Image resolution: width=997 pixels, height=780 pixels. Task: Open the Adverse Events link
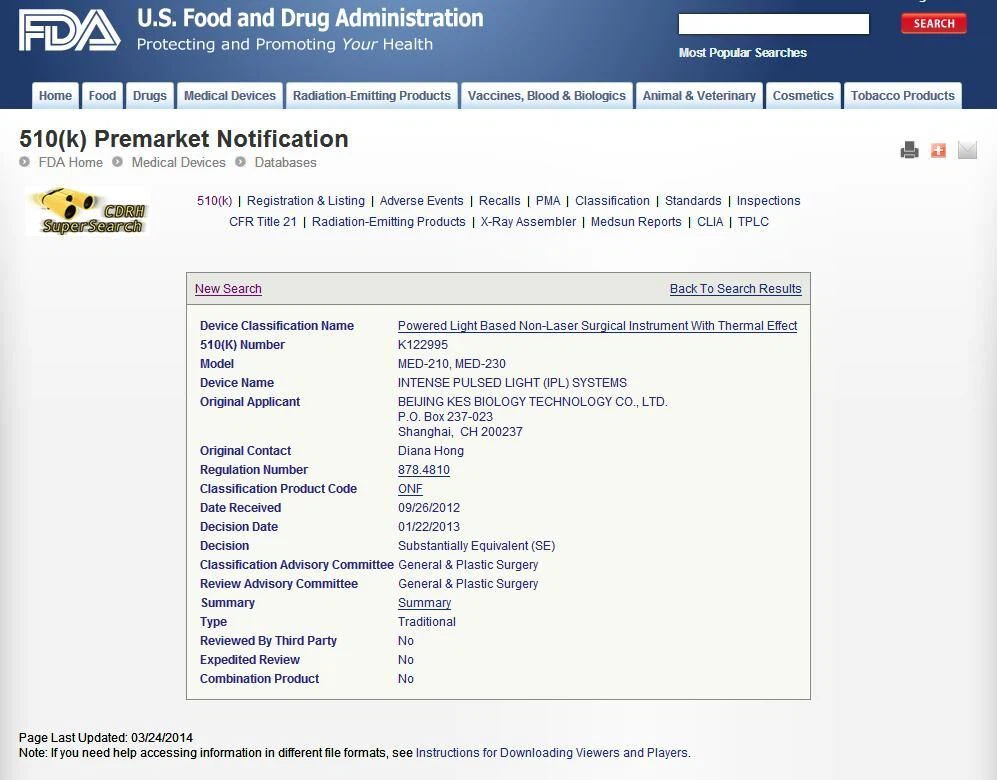421,201
